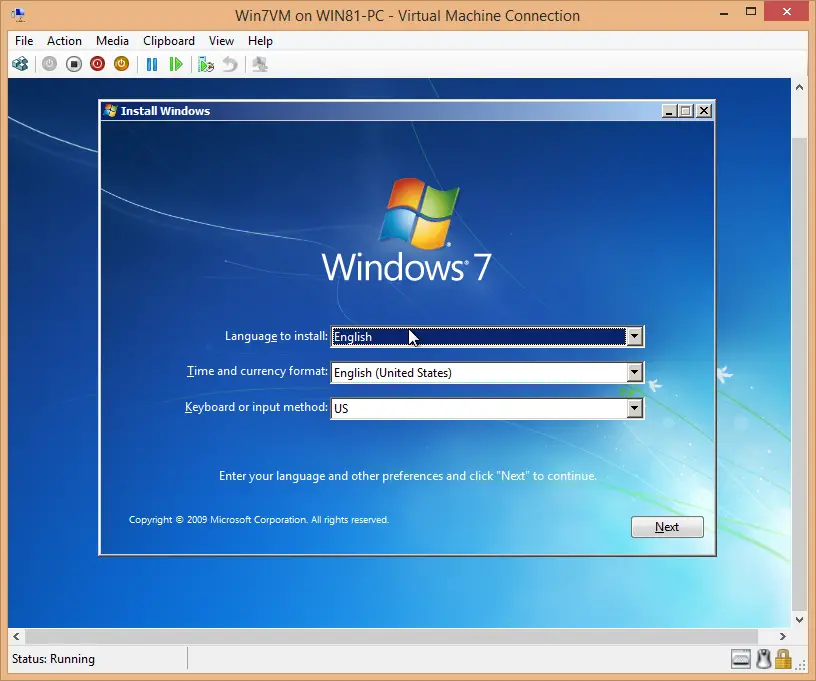Click the Time and currency format label
The image size is (816, 681).
point(257,371)
